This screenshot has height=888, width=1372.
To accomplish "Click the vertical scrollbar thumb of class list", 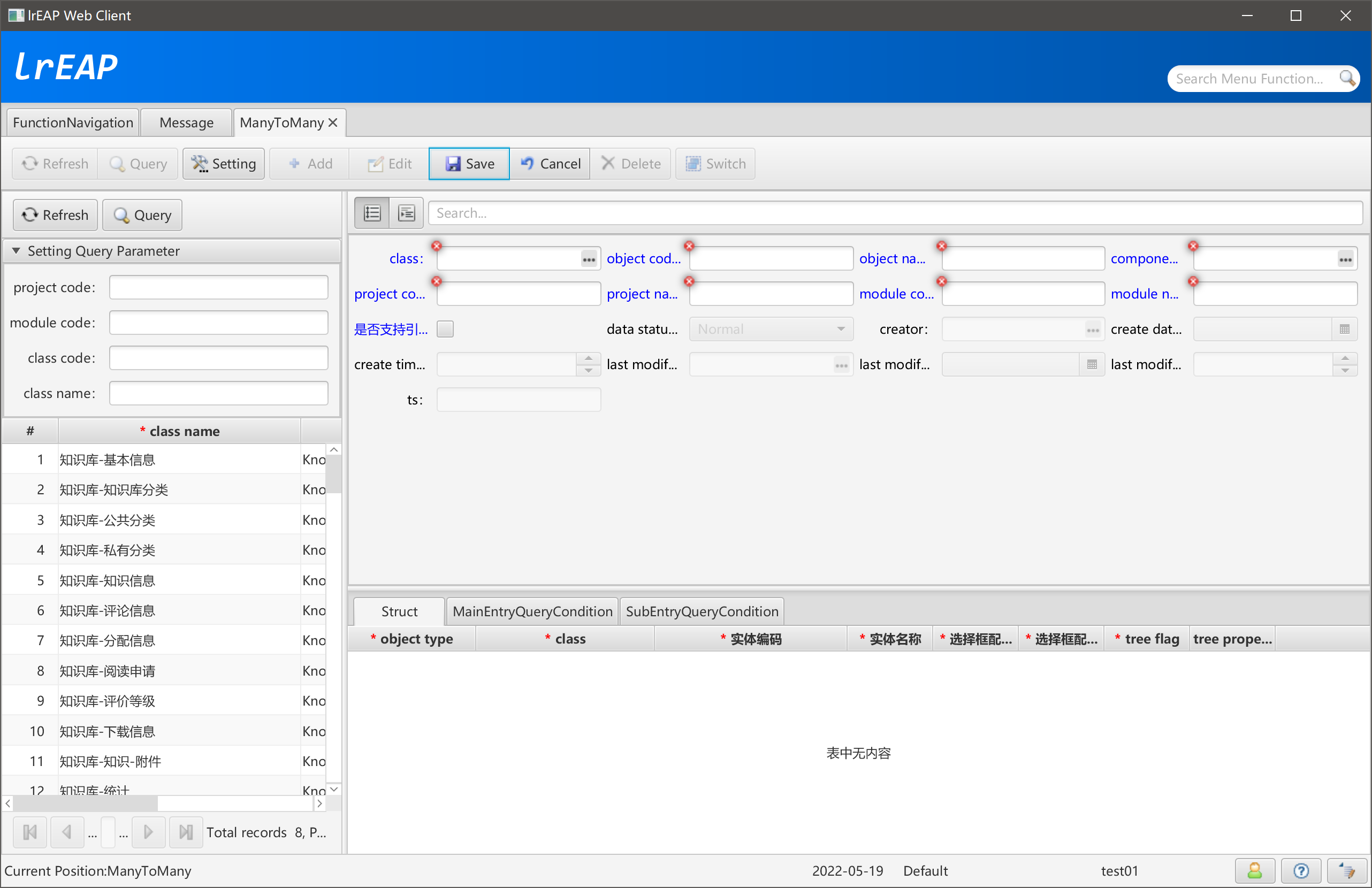I will (x=334, y=474).
